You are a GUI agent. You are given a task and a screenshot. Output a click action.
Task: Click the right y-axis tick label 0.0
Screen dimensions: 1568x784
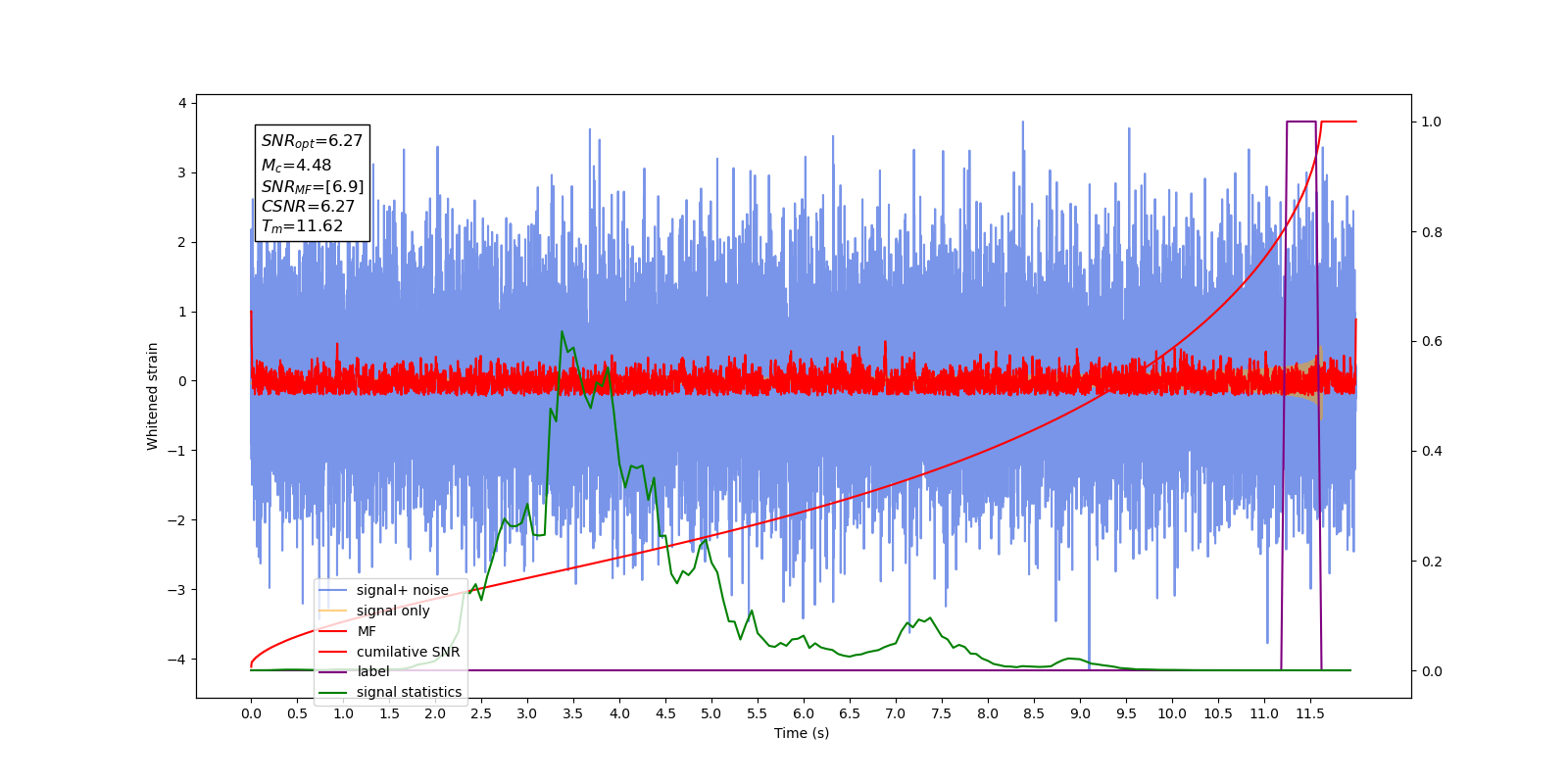[1432, 671]
